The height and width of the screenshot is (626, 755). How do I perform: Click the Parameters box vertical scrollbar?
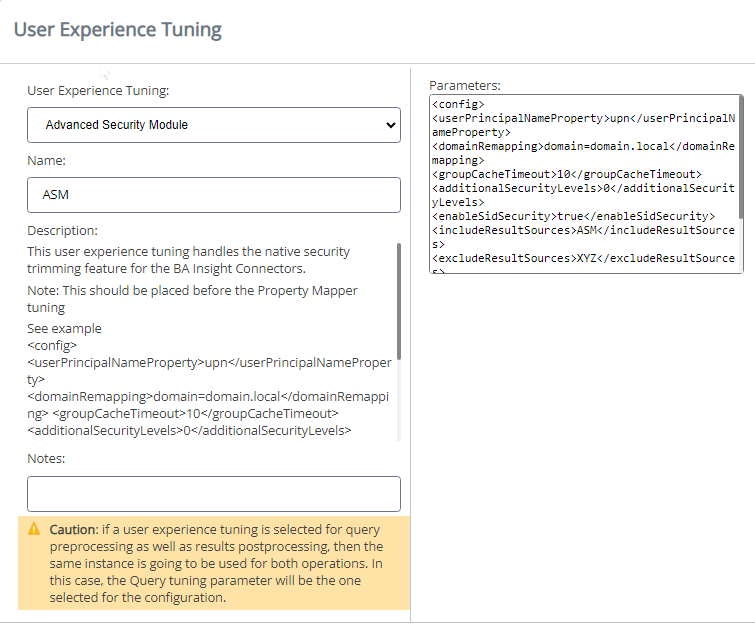(740, 157)
